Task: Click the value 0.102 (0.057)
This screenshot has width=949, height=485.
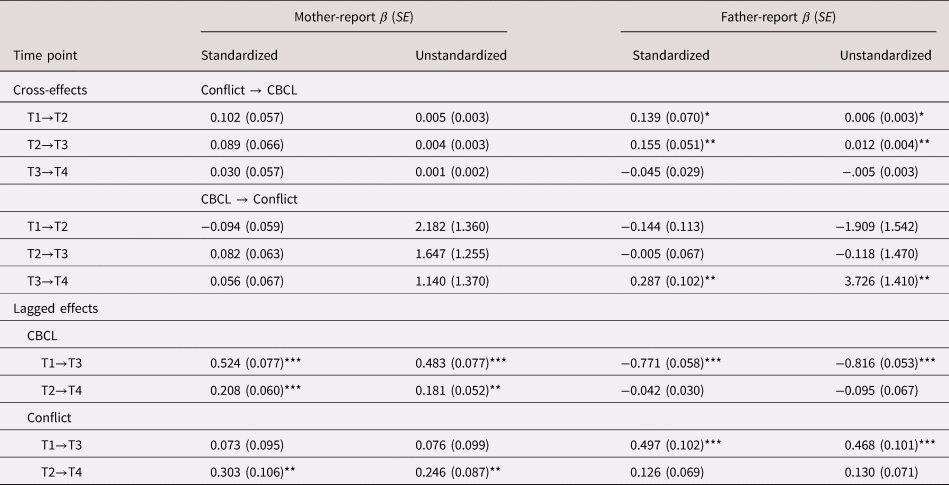Action: tap(245, 116)
